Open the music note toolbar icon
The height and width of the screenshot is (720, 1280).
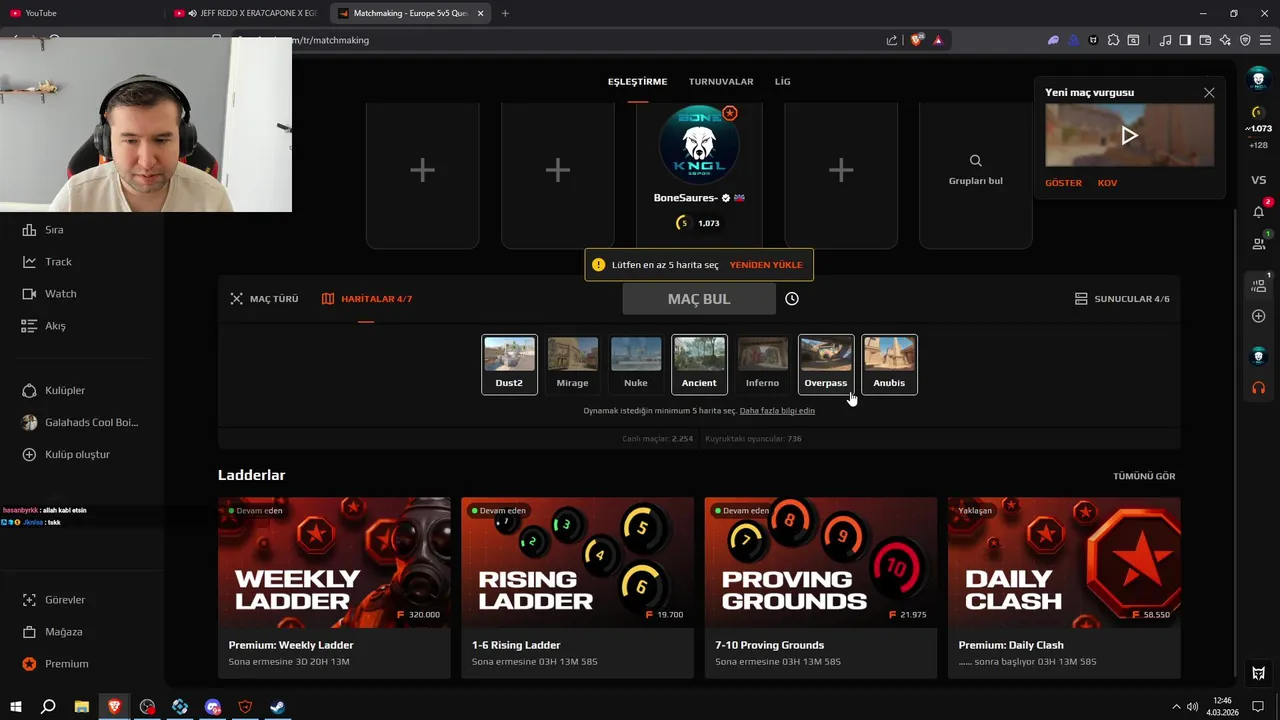[1165, 40]
